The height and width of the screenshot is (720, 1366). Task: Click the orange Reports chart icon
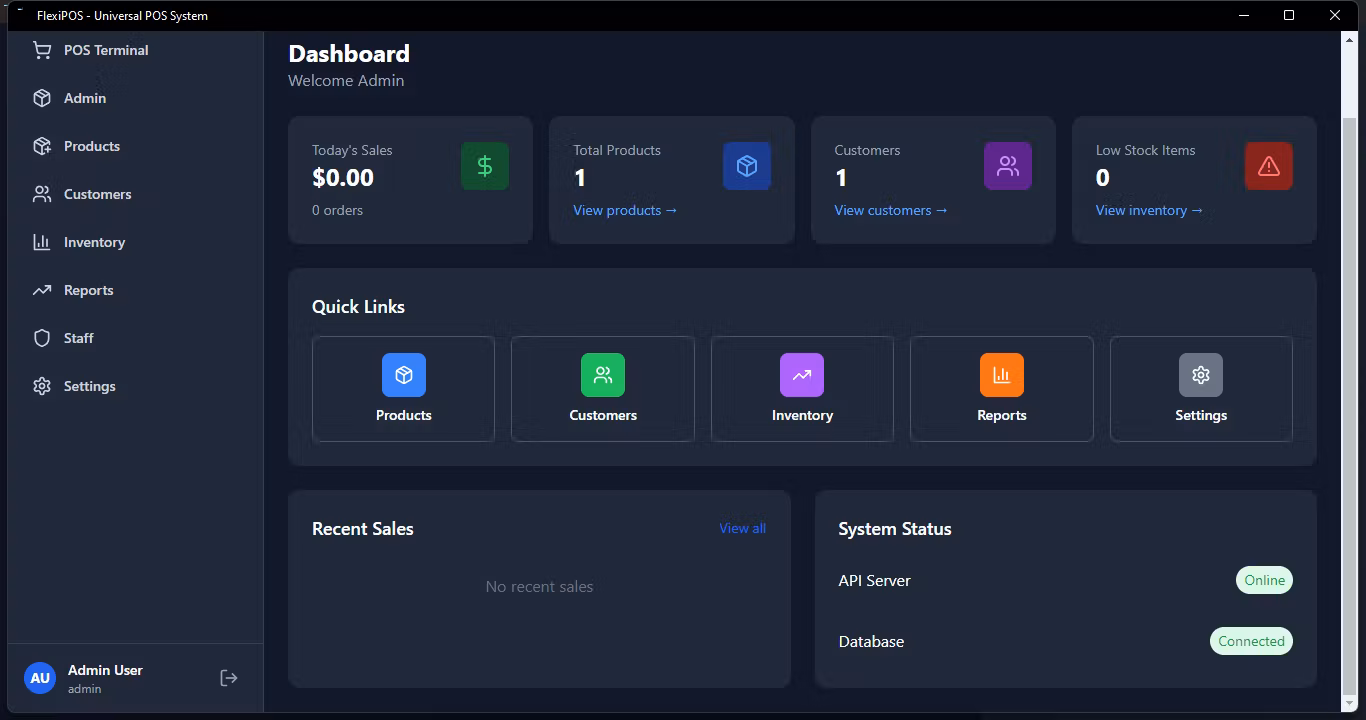click(x=1002, y=375)
